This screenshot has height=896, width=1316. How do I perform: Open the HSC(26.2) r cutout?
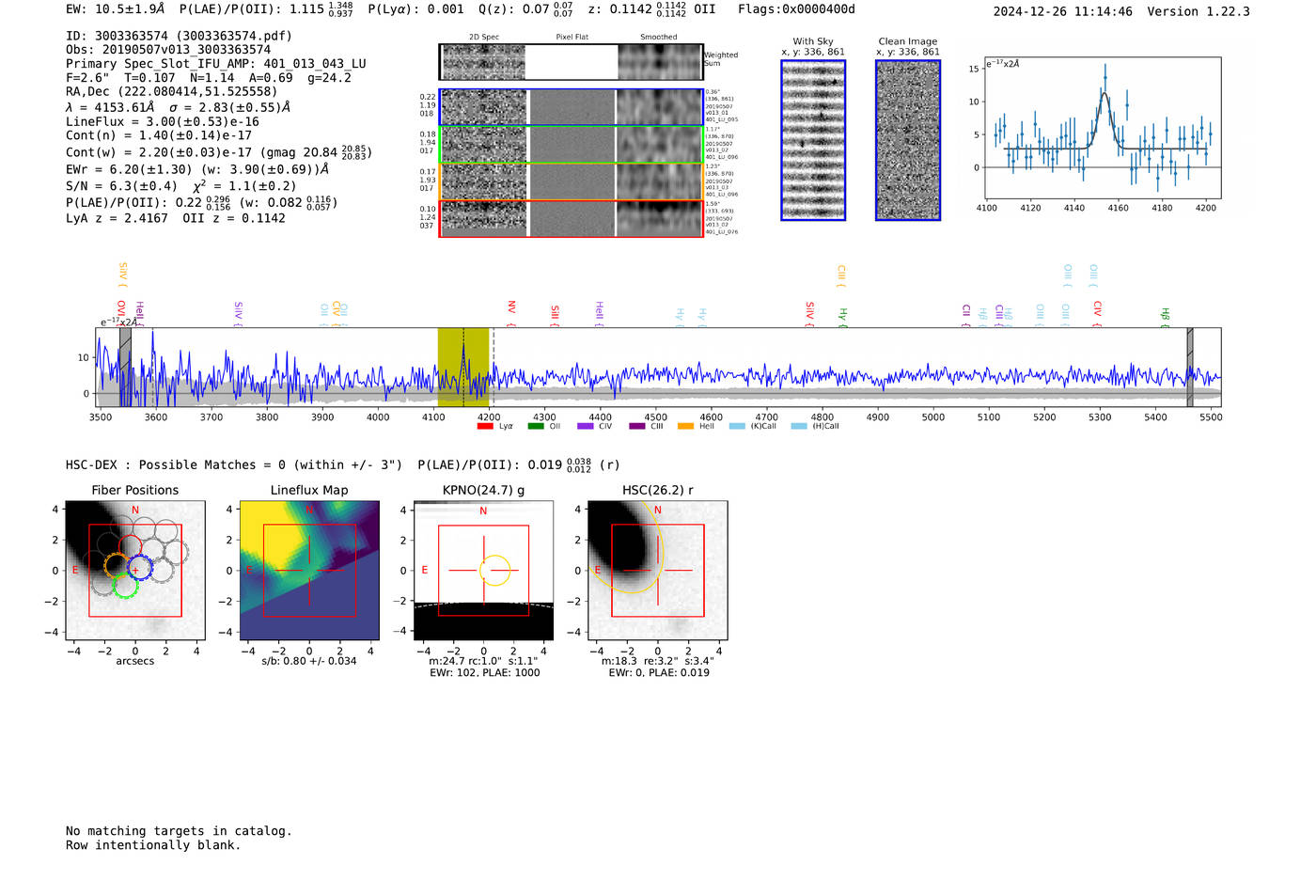pos(657,570)
